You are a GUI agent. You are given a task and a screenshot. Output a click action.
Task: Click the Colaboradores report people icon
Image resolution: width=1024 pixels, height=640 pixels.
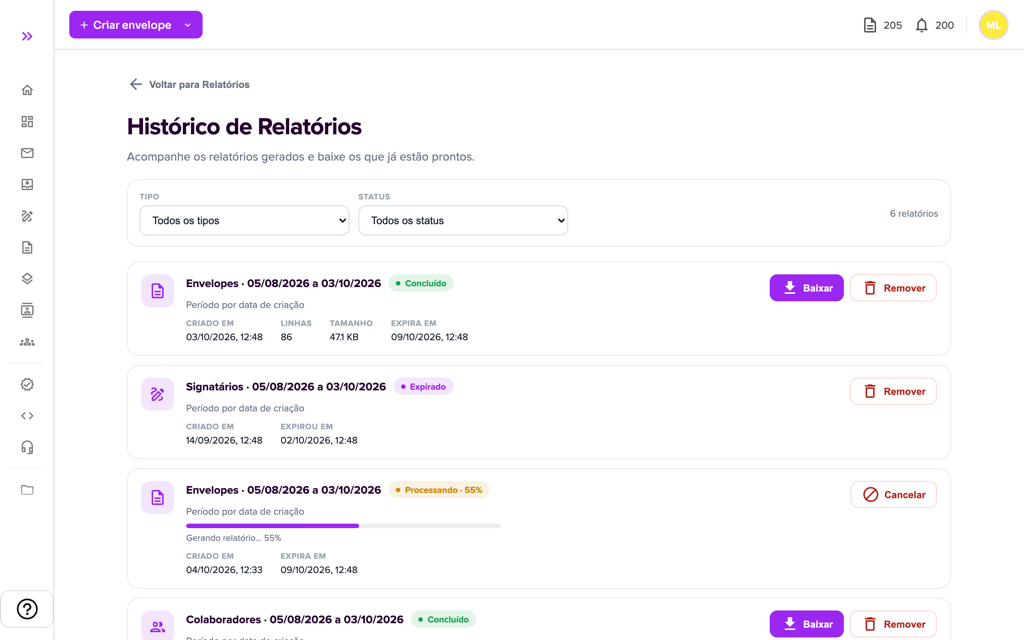pyautogui.click(x=157, y=626)
